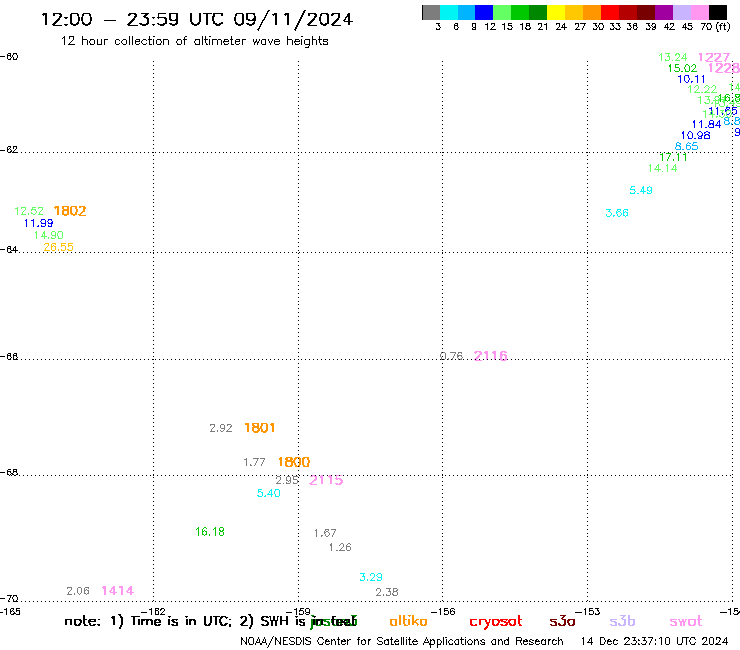Click the wave height value 12.52
The height and width of the screenshot is (650, 740).
click(x=29, y=211)
